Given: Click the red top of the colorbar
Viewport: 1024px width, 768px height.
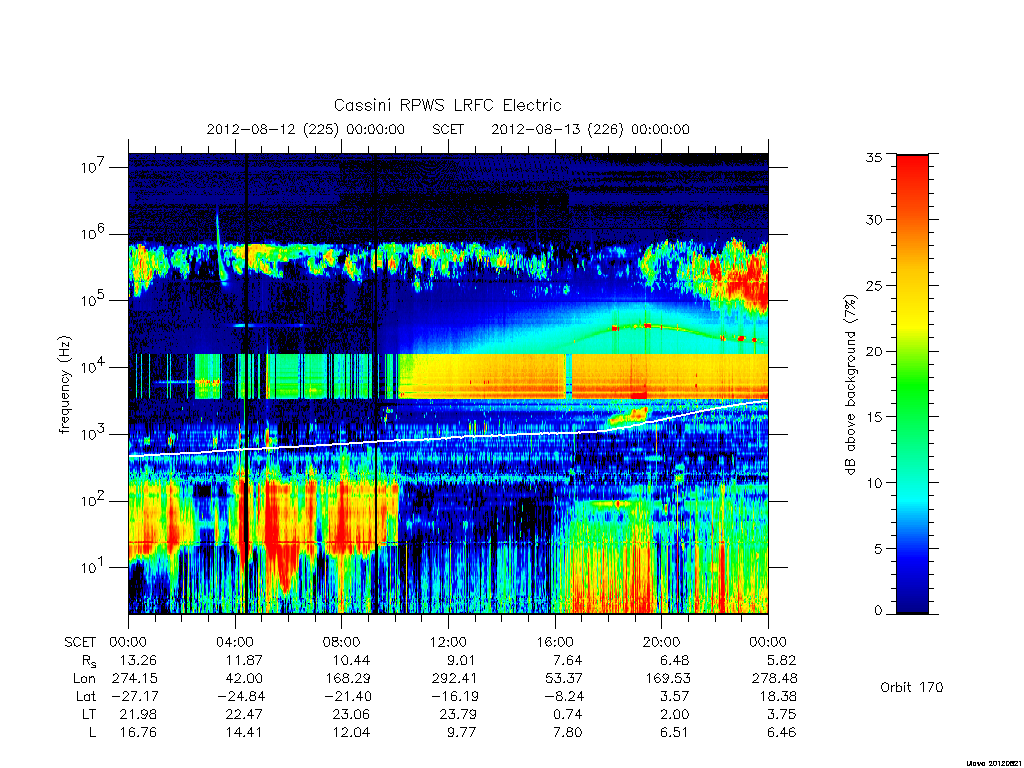Looking at the screenshot, I should pyautogui.click(x=912, y=170).
